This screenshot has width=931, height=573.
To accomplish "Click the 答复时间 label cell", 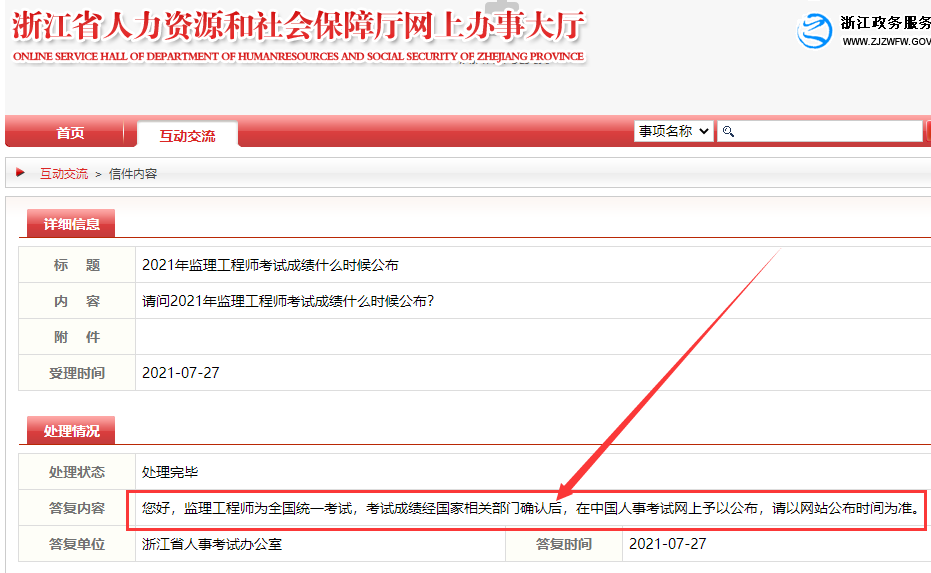I will coord(563,544).
